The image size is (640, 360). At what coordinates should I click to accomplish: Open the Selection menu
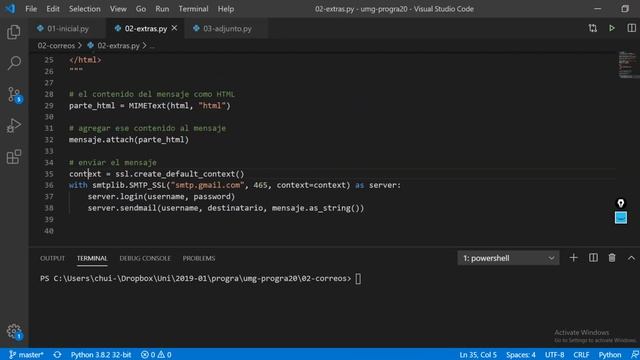click(84, 9)
